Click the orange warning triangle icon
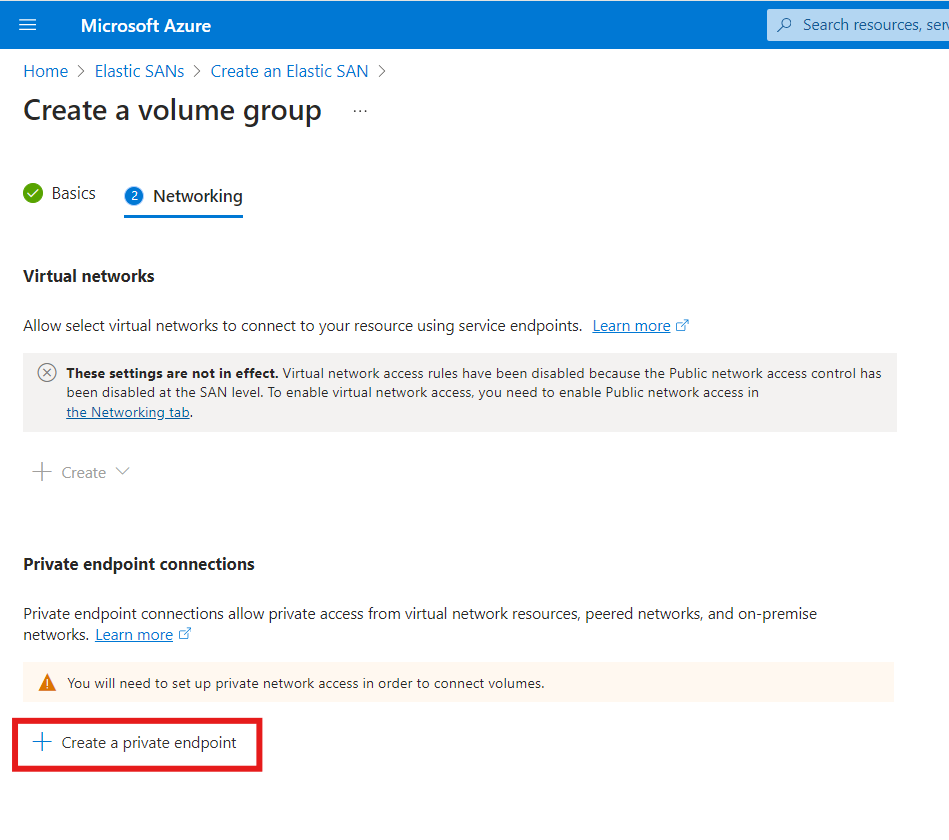Screen dimensions: 949x840 click(47, 683)
